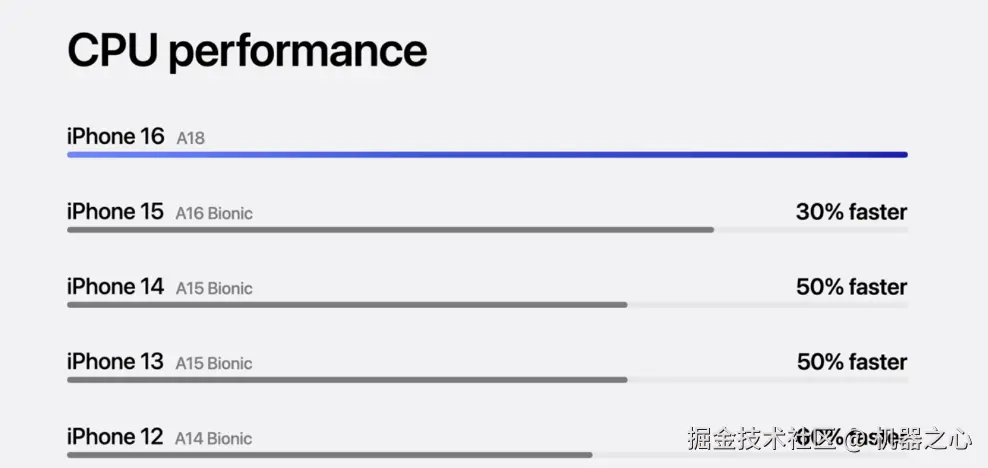The image size is (988, 468).
Task: Select the iPhone 15 label
Action: point(115,212)
